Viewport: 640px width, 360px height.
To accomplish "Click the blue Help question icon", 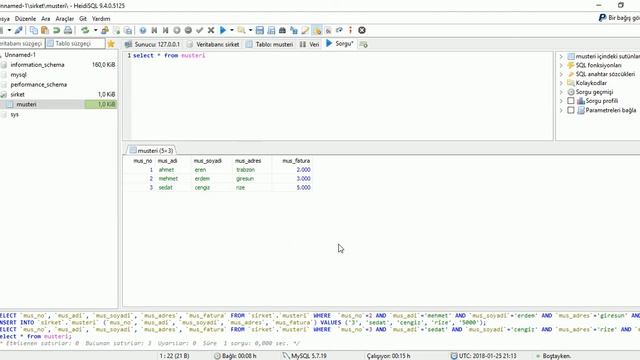I will (x=142, y=30).
